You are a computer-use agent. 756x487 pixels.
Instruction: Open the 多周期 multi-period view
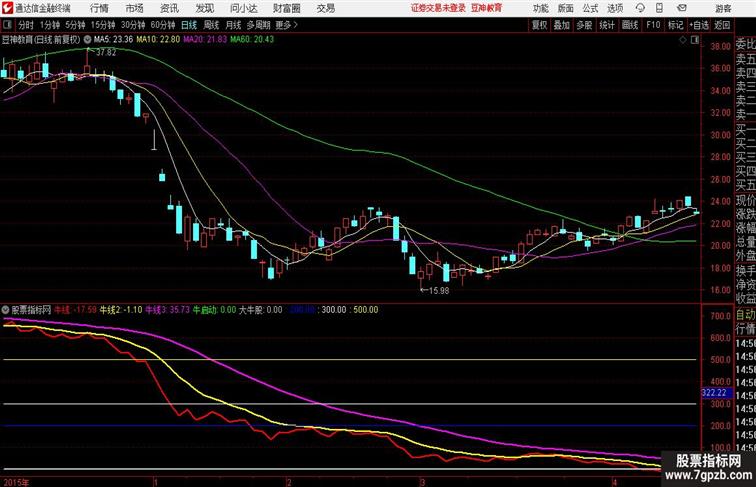[x=258, y=25]
